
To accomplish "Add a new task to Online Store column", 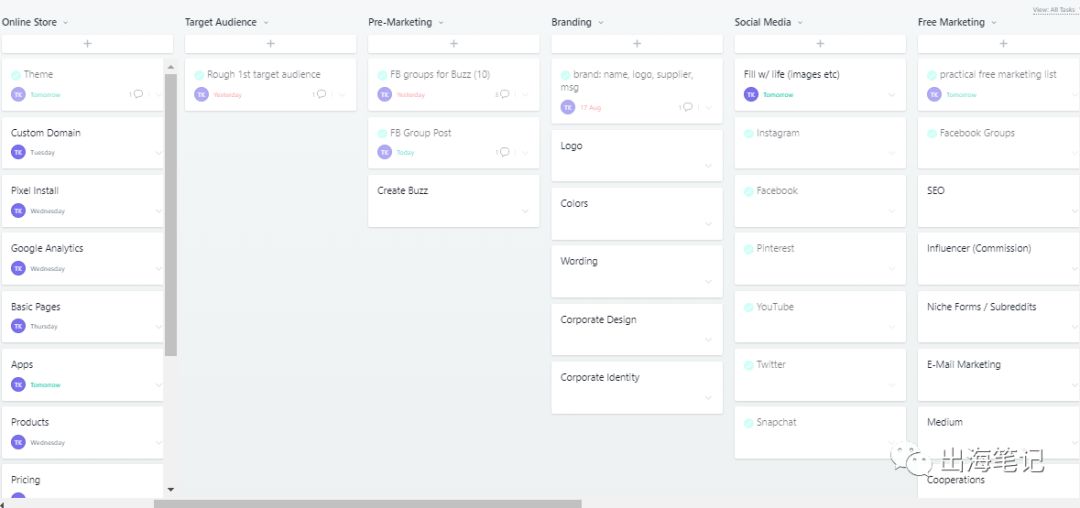I will pos(87,44).
